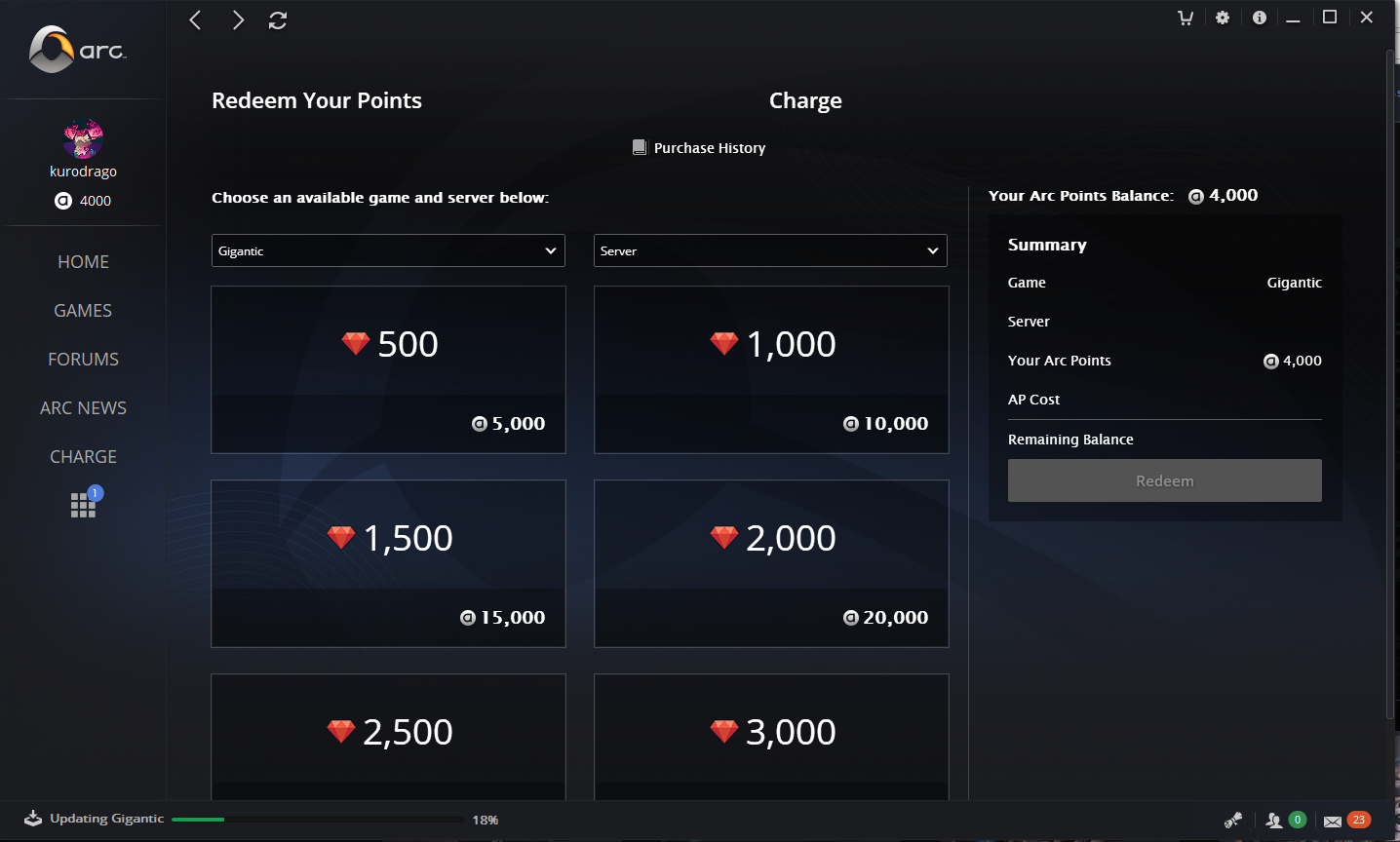Go back with the left arrow
1400x842 pixels.
click(195, 20)
